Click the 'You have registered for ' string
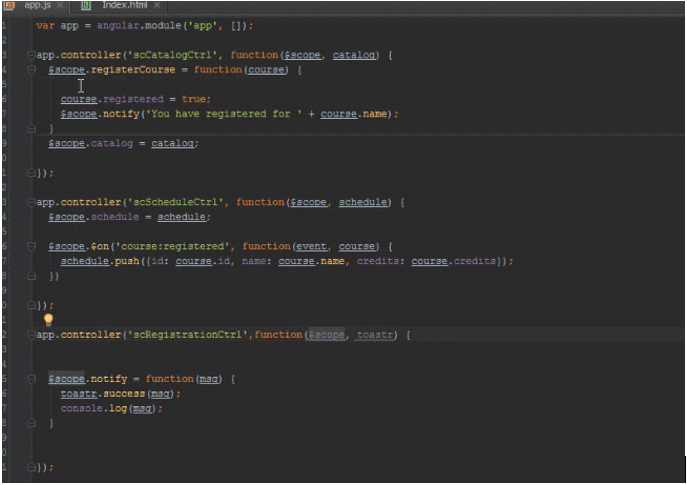 coord(223,114)
